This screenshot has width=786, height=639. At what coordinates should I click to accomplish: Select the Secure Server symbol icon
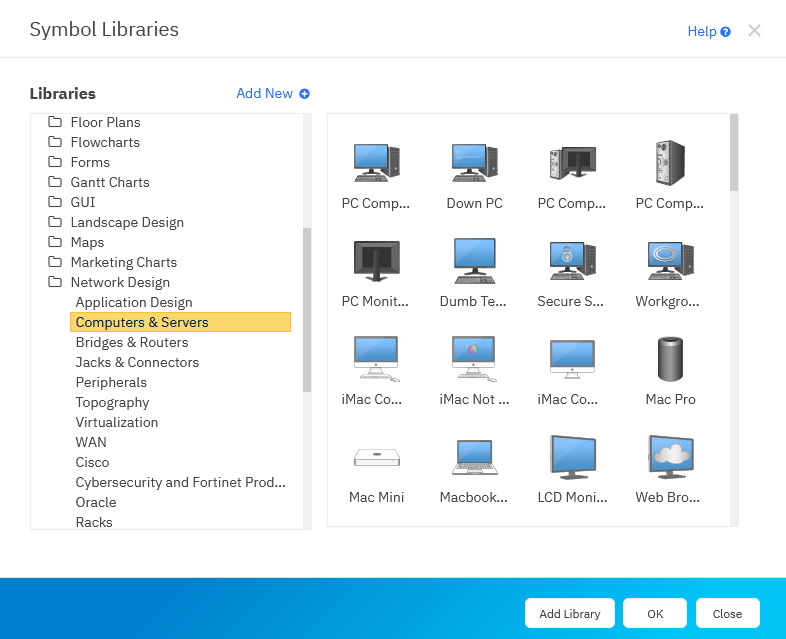click(572, 260)
